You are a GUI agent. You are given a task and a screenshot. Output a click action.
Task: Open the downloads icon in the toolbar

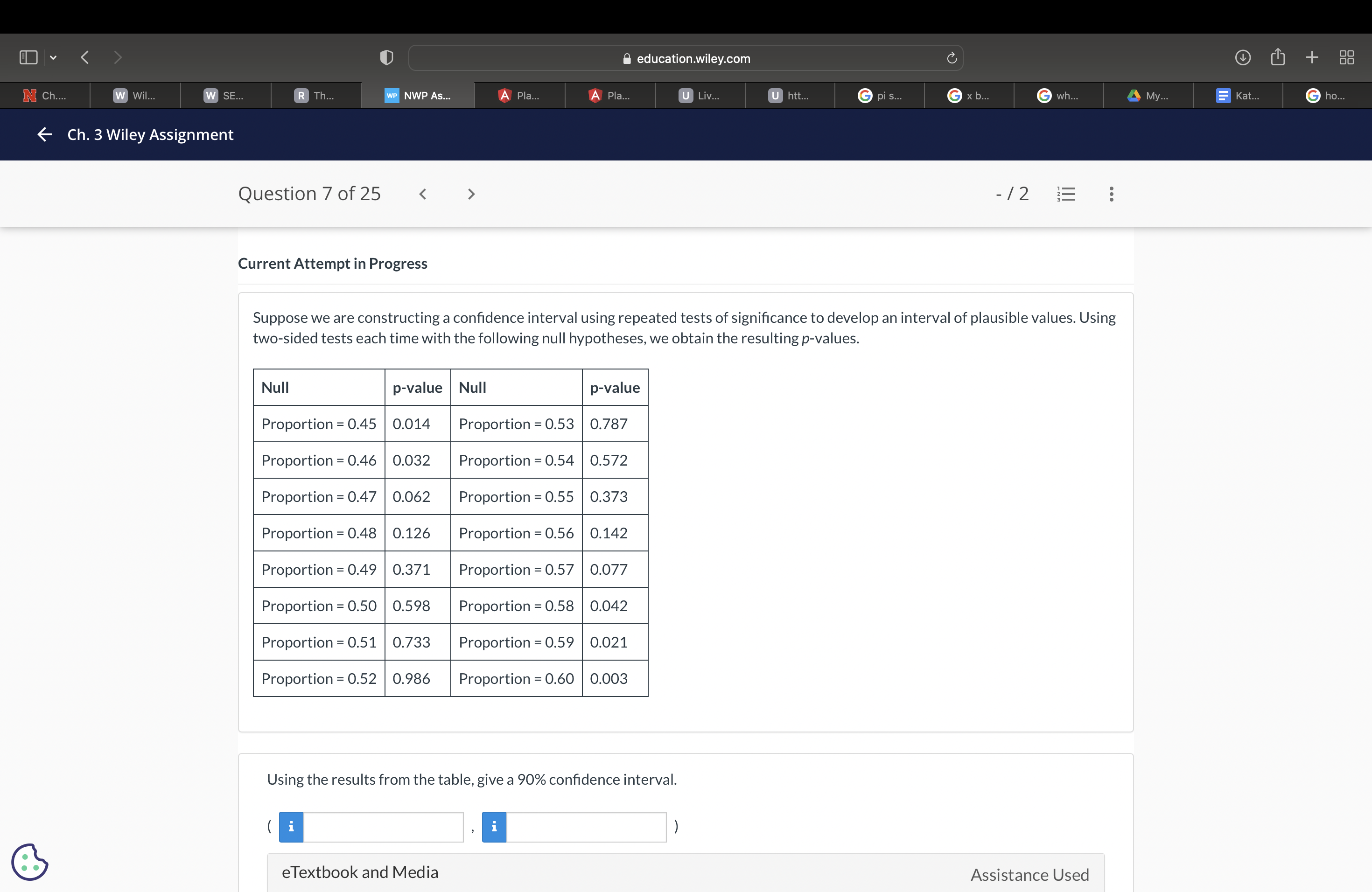click(x=1242, y=58)
